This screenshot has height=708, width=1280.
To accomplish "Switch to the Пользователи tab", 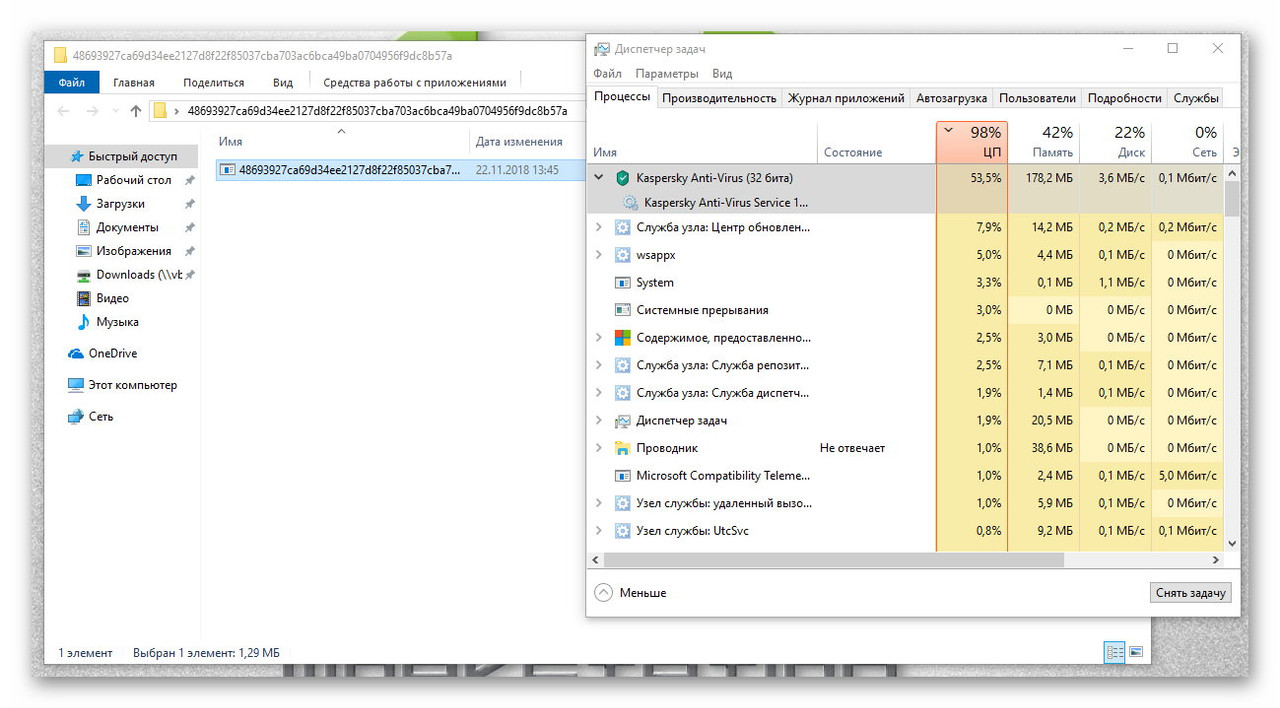I will [1037, 98].
